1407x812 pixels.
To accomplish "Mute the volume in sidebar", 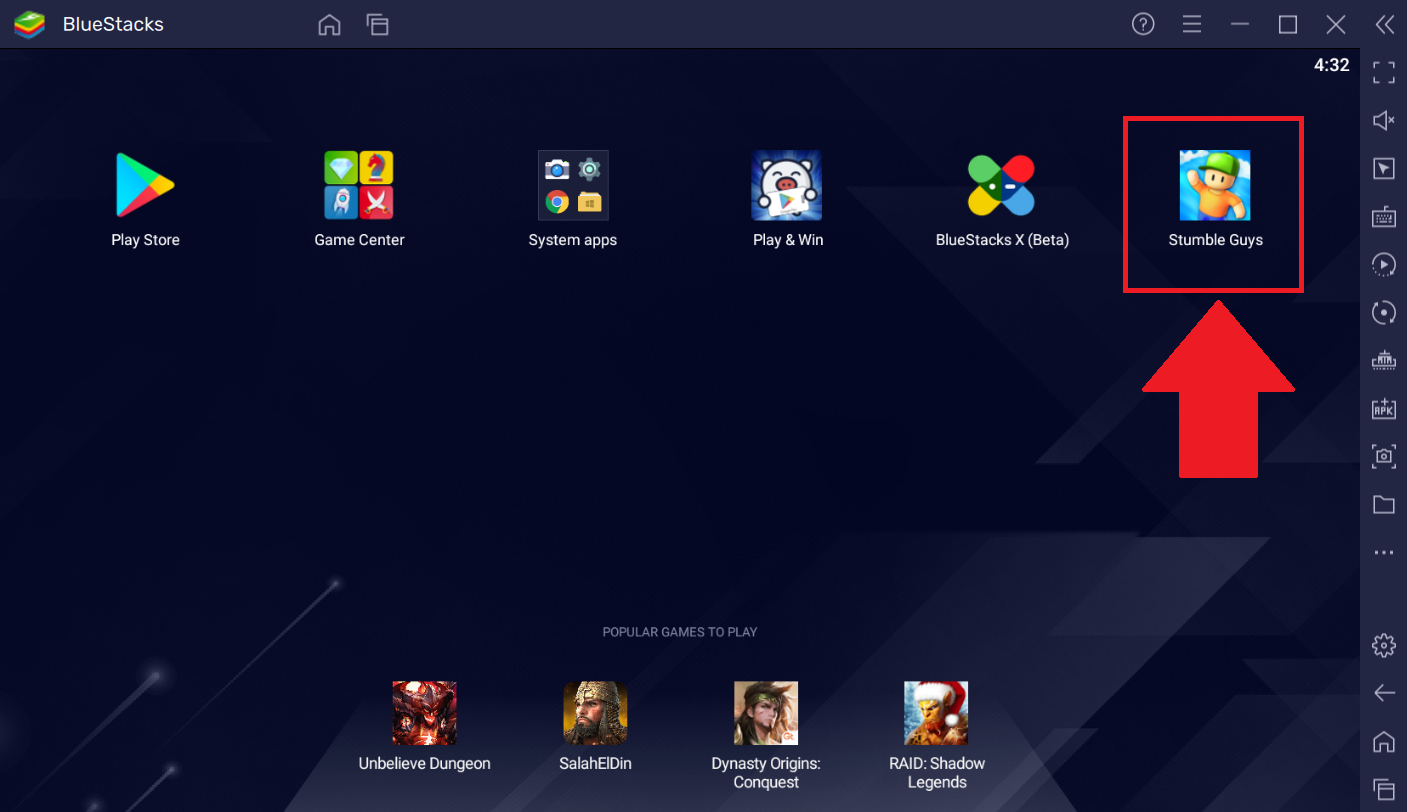I will [x=1383, y=121].
